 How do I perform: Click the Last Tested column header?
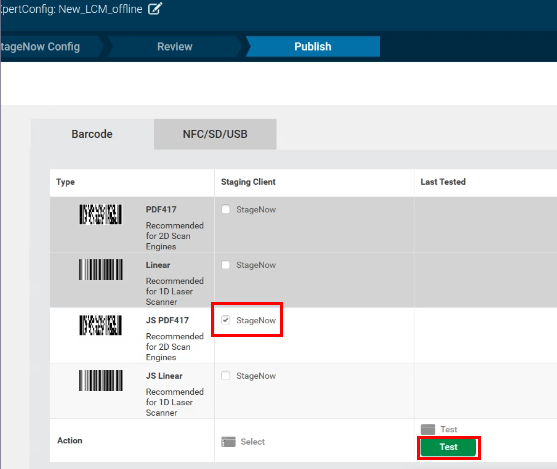pyautogui.click(x=443, y=182)
